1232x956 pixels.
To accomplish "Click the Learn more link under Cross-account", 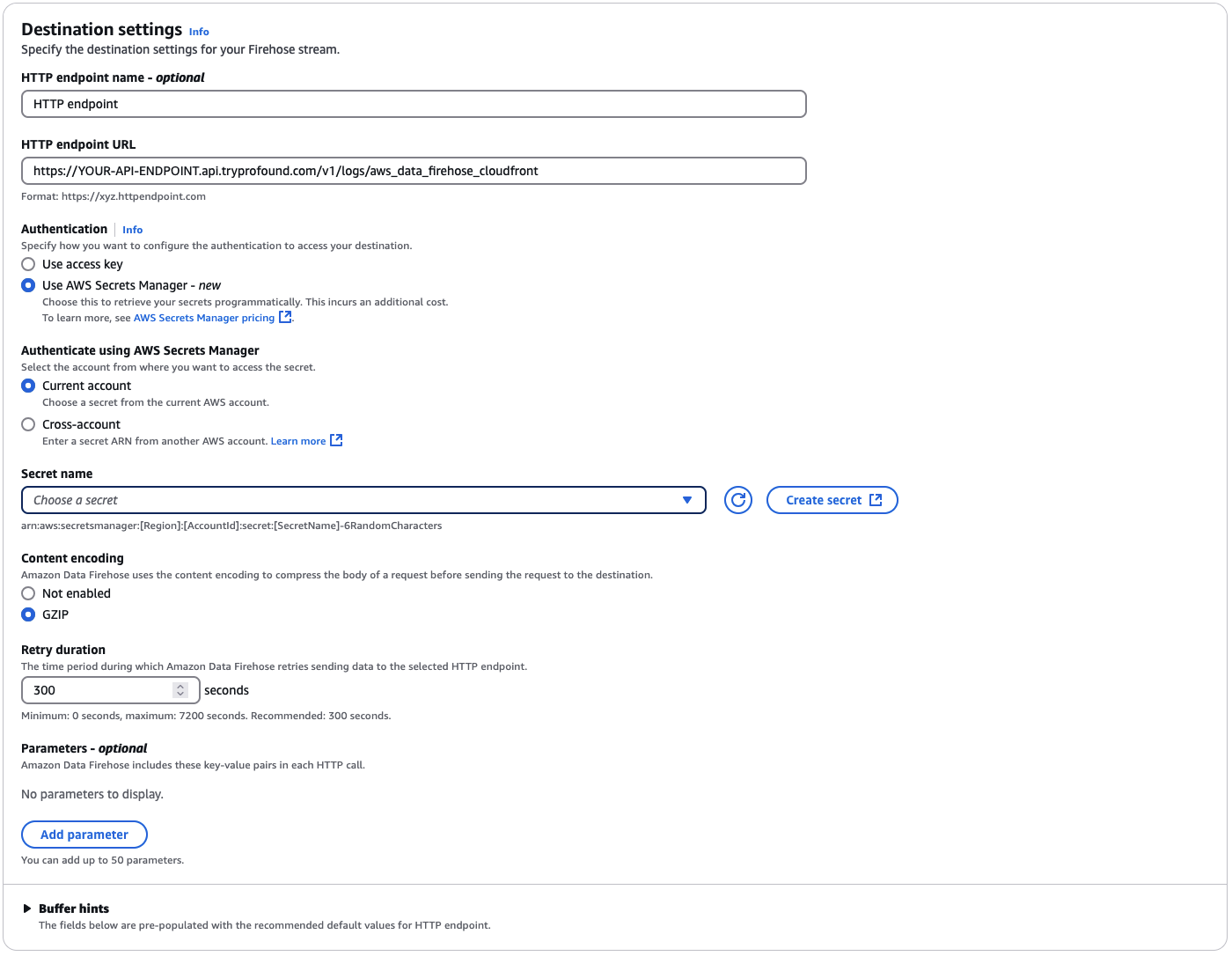I will (298, 440).
